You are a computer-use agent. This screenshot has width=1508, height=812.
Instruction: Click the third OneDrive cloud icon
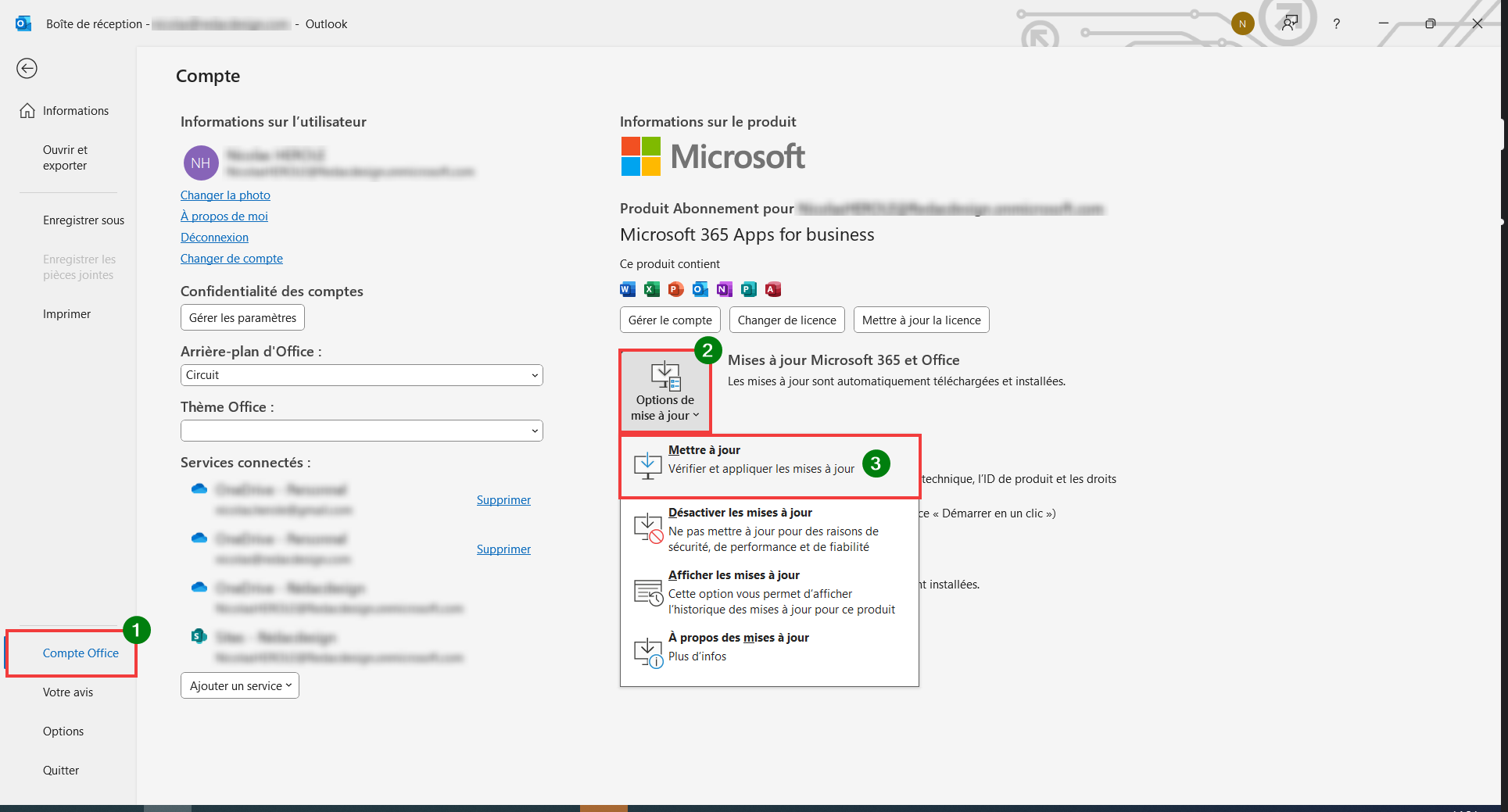pos(199,588)
